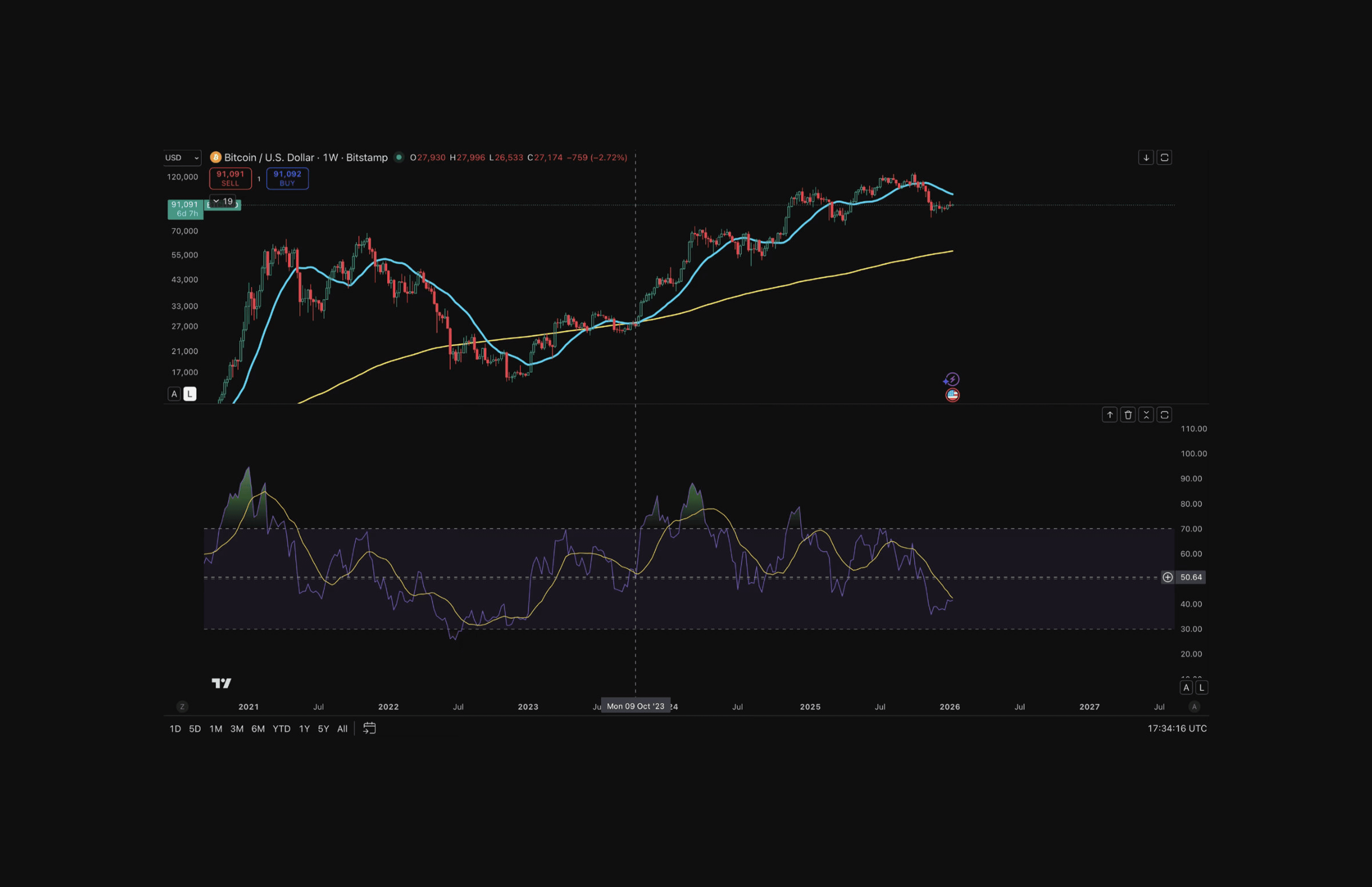Collapse the RSI pane with chevrons icon

point(1146,415)
